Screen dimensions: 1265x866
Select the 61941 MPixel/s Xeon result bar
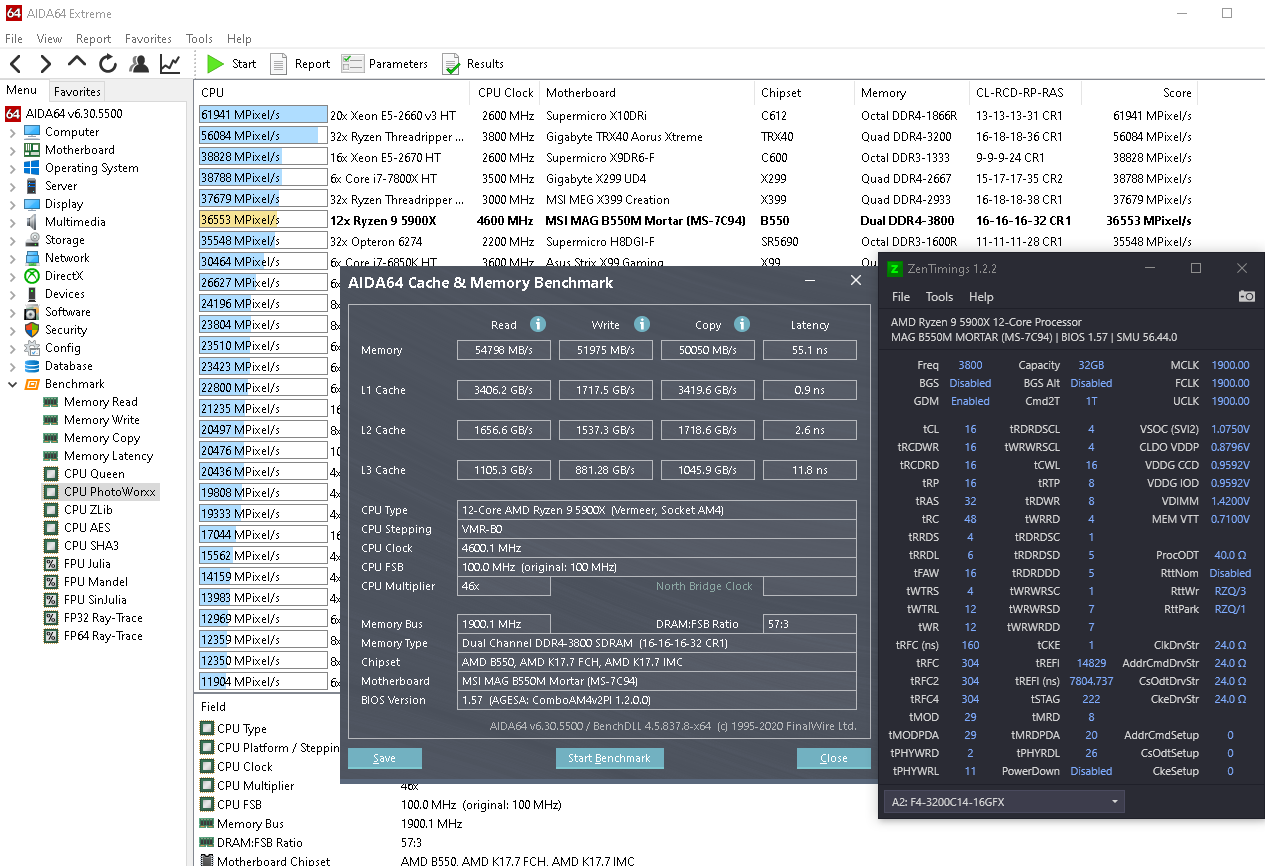click(x=263, y=115)
